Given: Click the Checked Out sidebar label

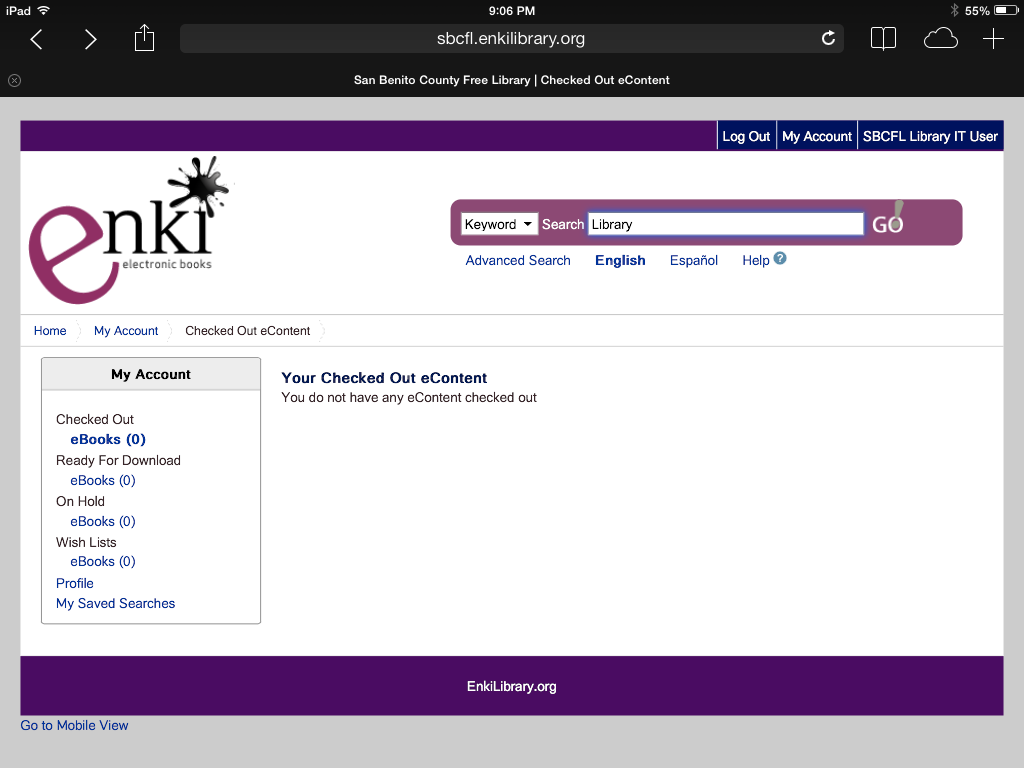Looking at the screenshot, I should (x=95, y=419).
